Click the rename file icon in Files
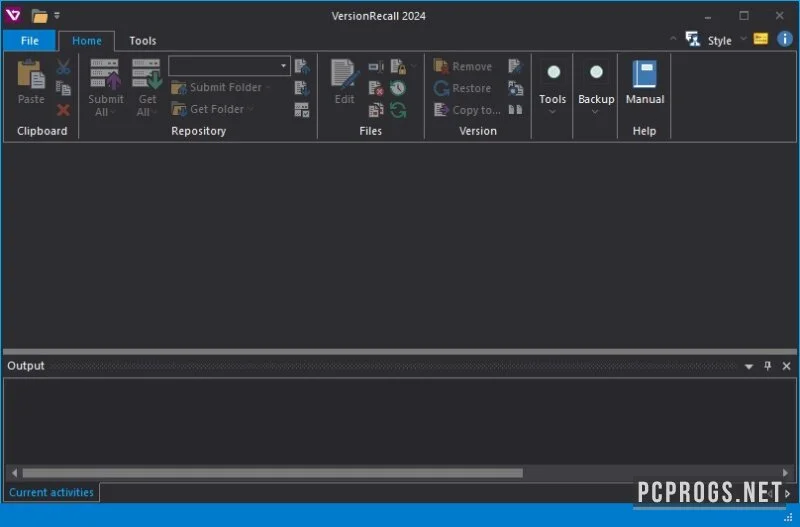 click(376, 66)
